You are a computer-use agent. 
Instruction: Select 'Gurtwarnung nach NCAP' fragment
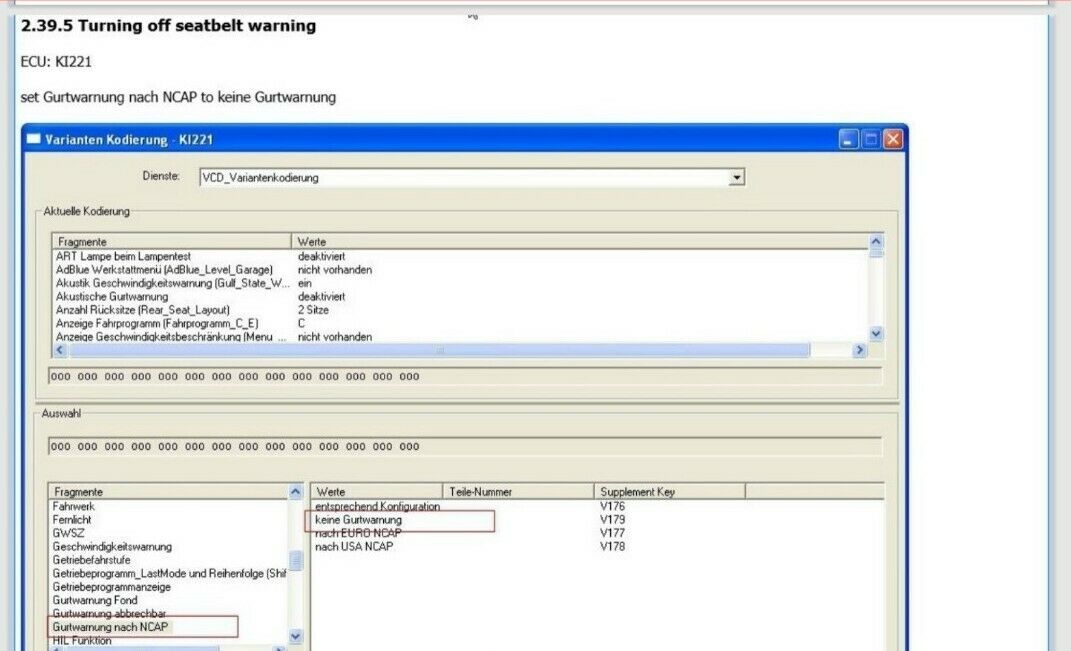tap(111, 627)
